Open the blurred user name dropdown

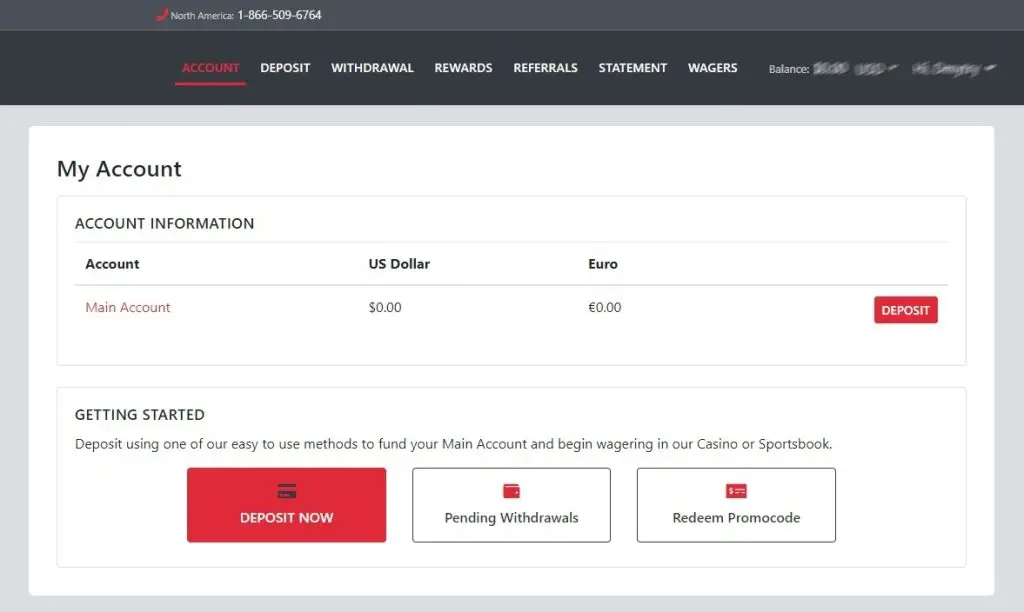pyautogui.click(x=954, y=69)
